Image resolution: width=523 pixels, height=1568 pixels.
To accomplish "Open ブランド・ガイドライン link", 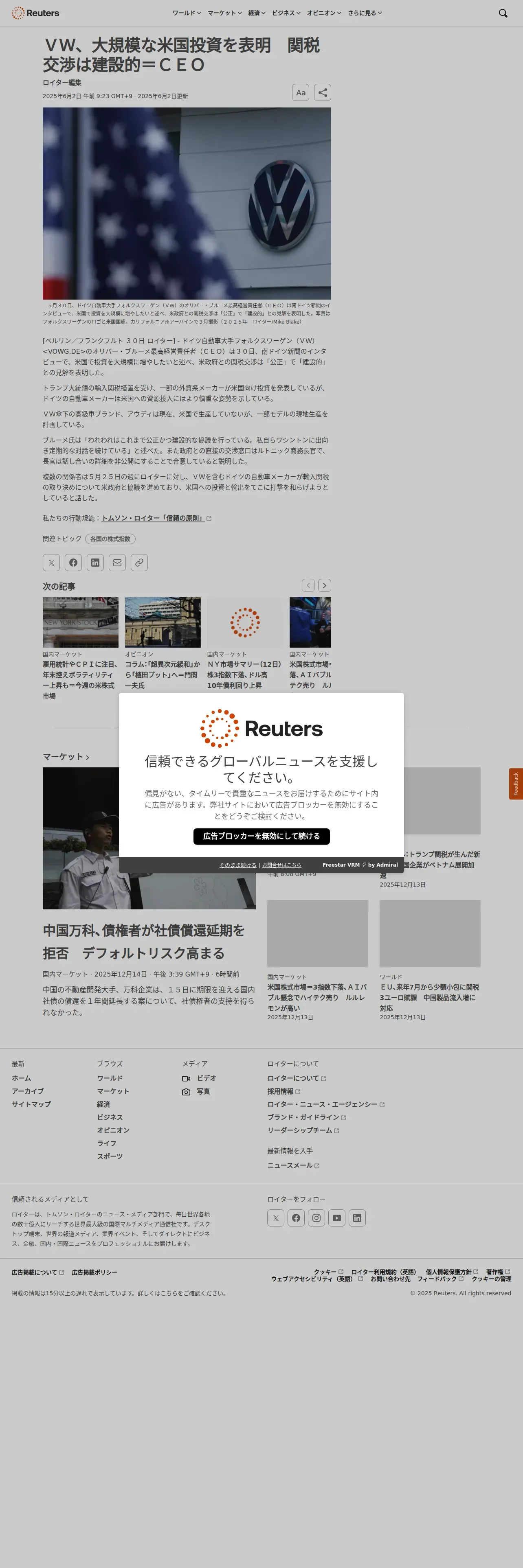I will coord(306,1117).
